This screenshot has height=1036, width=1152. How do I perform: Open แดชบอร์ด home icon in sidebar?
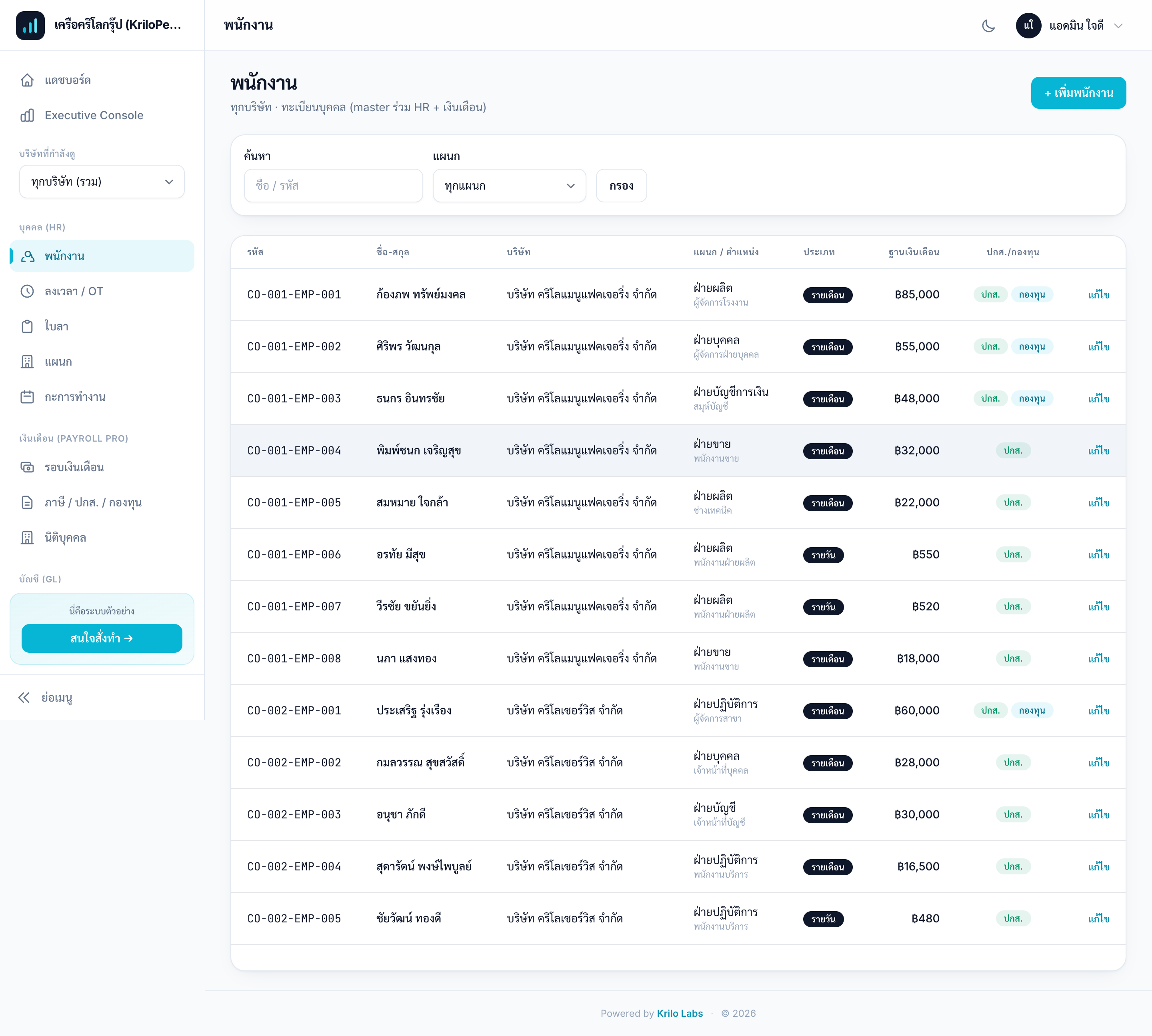tap(27, 80)
